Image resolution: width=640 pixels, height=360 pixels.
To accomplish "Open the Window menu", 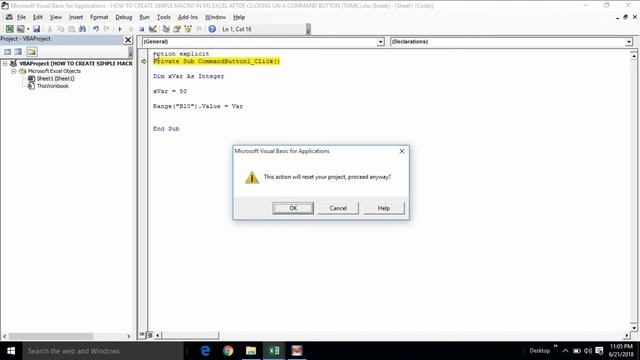I will [215, 17].
